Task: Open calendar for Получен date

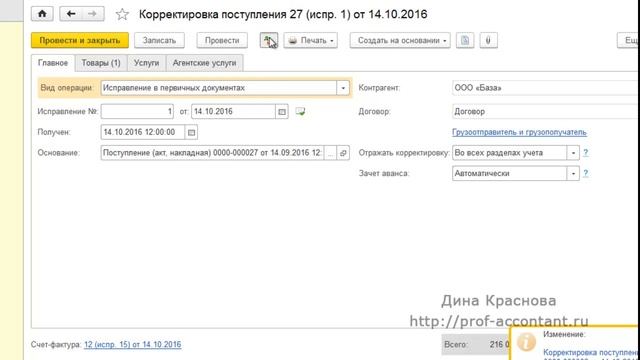Action: pyautogui.click(x=191, y=132)
